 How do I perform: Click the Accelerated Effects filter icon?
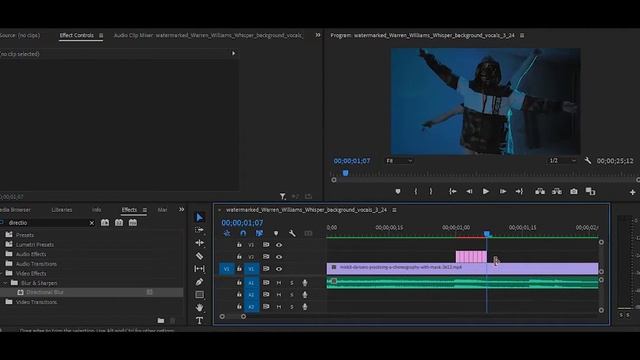click(105, 222)
